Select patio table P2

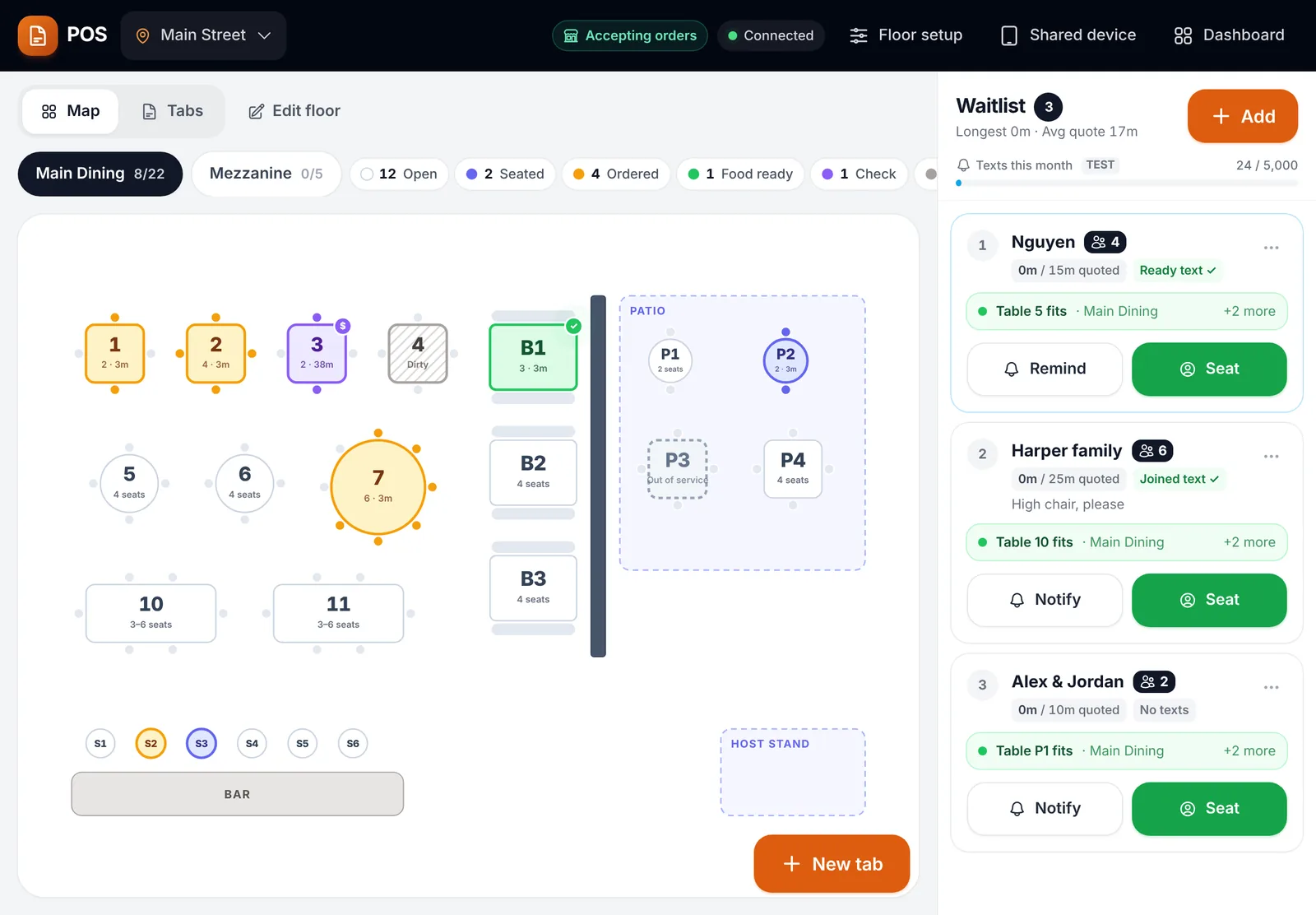[785, 360]
